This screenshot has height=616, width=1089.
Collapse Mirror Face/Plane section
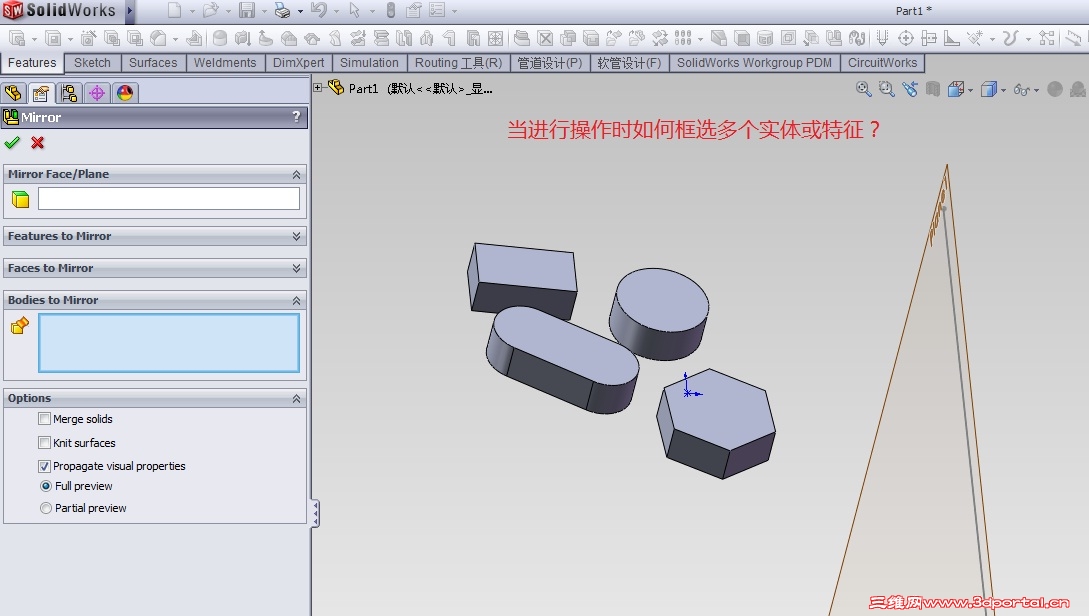pyautogui.click(x=297, y=174)
